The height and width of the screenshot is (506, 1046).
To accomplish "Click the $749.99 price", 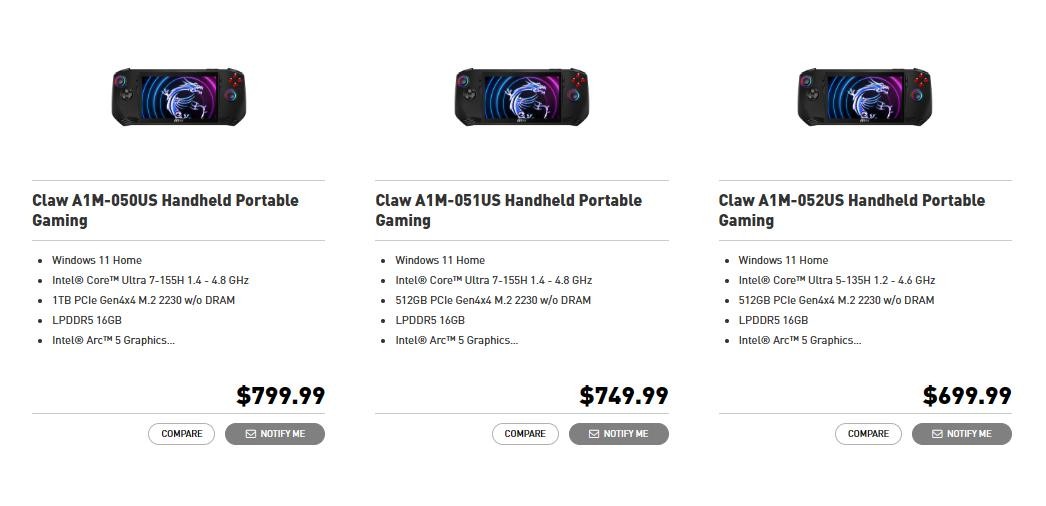I will 624,396.
